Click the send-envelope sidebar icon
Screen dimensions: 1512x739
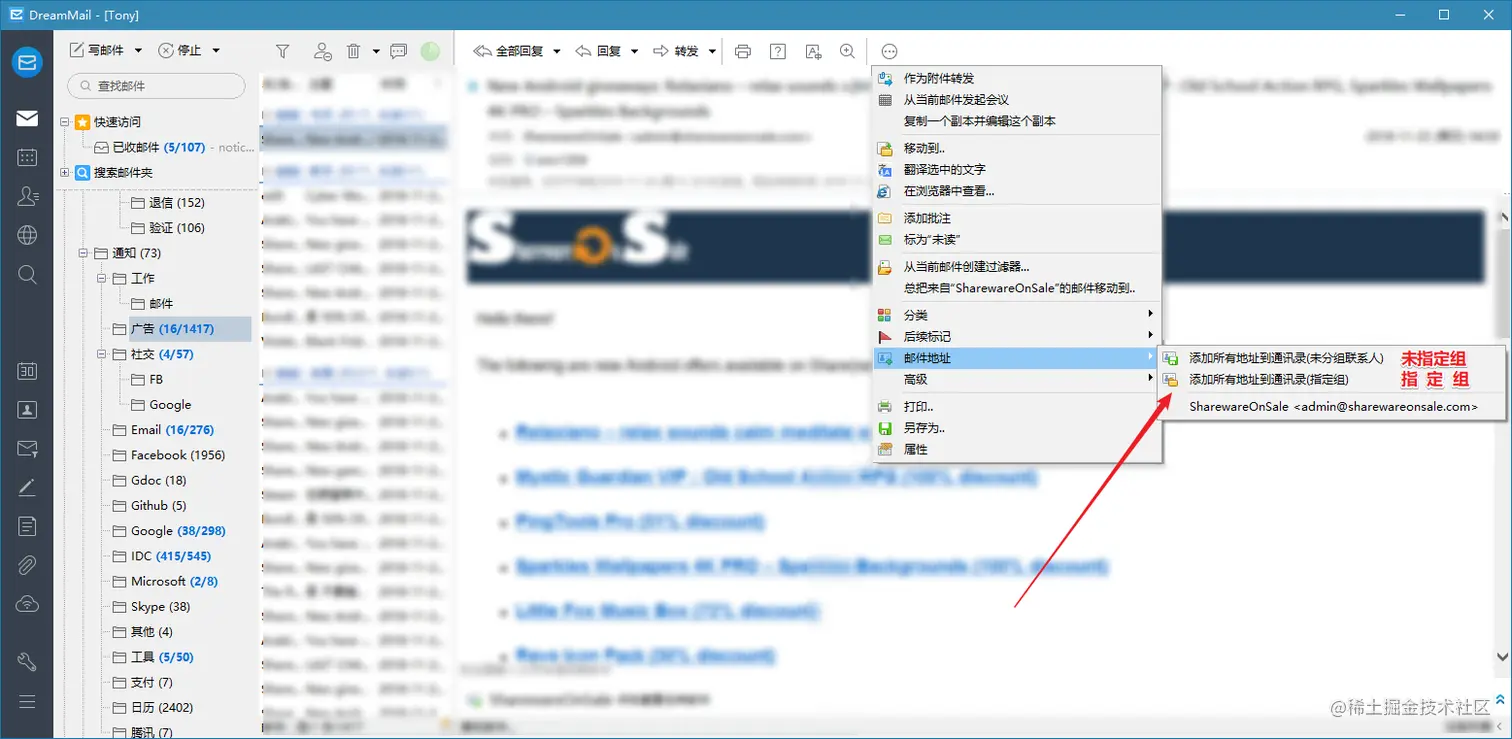tap(27, 448)
